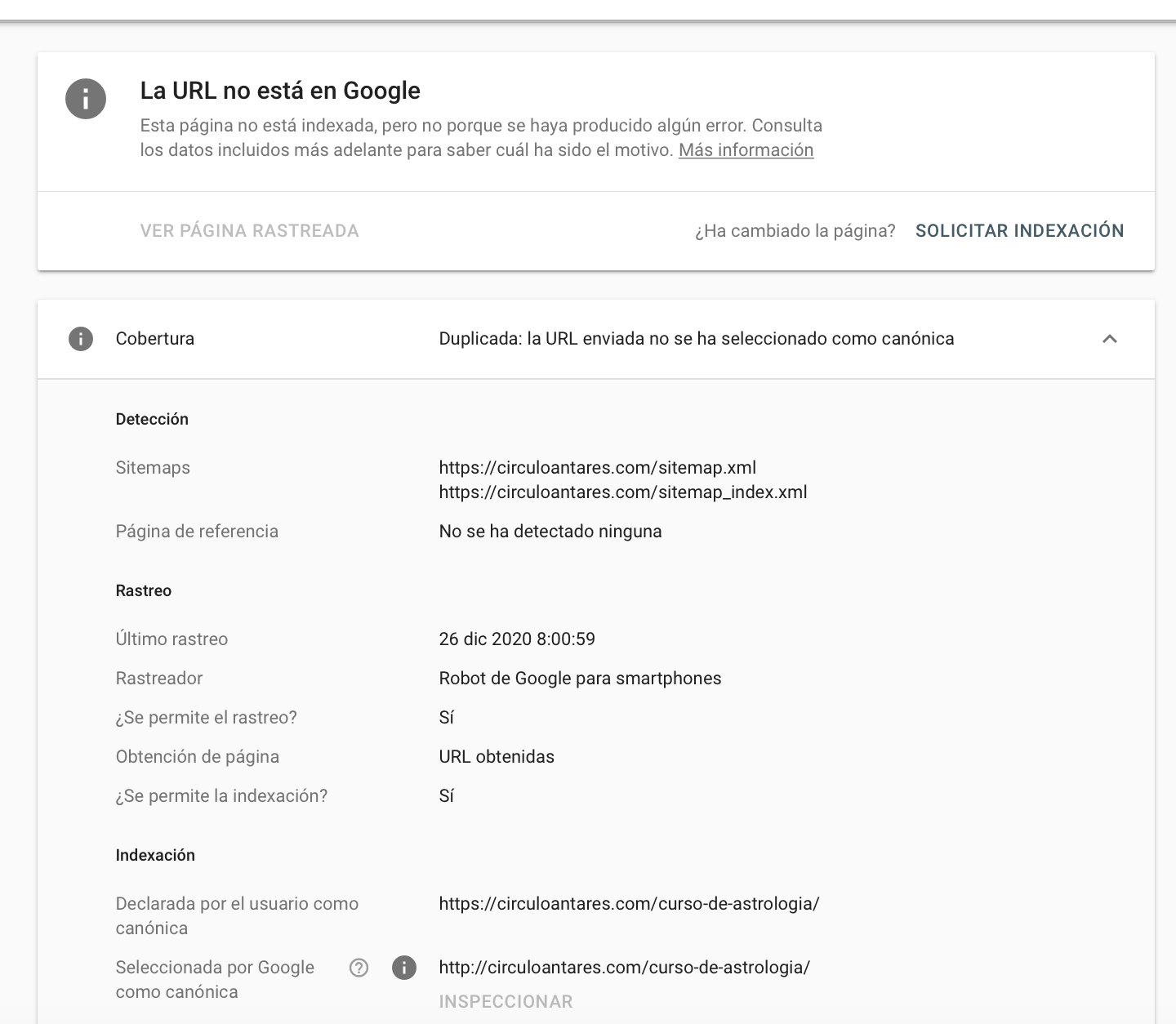
Task: Click the info icon next to Cobertura
Action: [x=80, y=339]
